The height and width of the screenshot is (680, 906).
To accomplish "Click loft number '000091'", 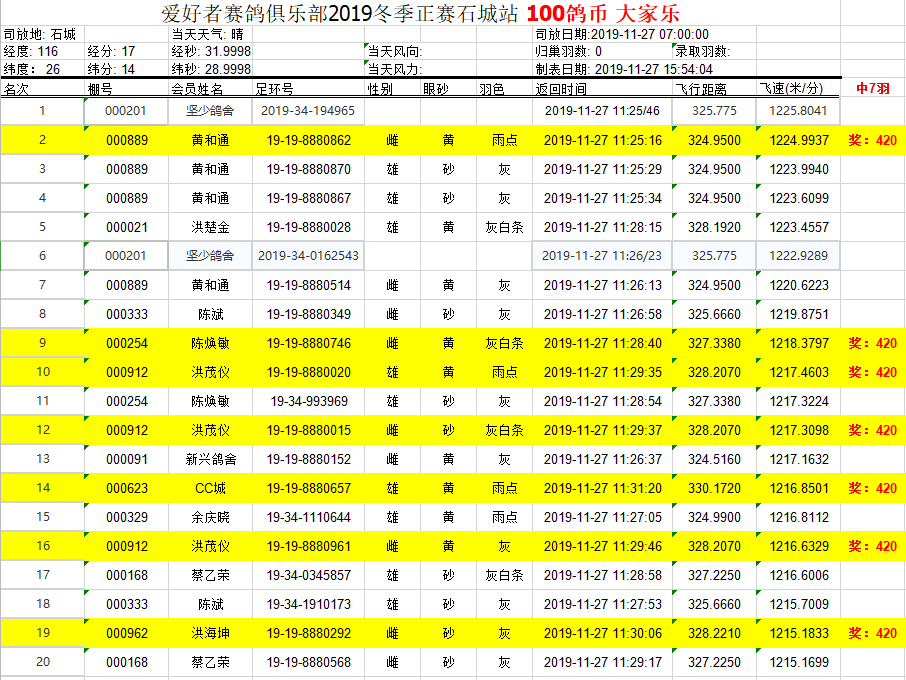I will pos(127,459).
